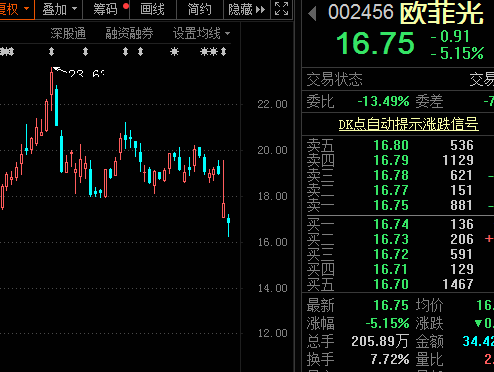Click the 总手 value 205.89万
The width and height of the screenshot is (494, 372).
tap(380, 341)
